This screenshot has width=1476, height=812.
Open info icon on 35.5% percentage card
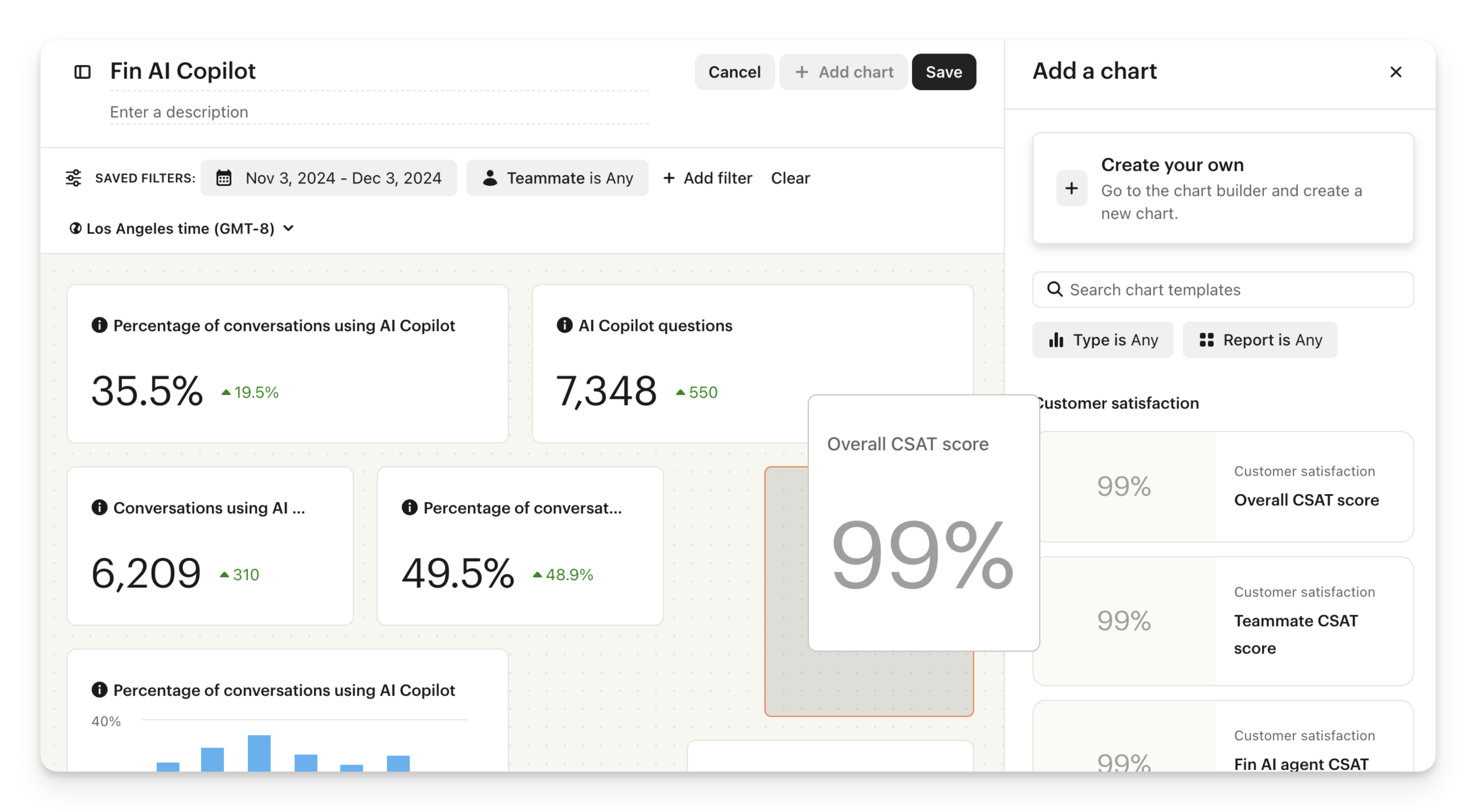pos(99,325)
